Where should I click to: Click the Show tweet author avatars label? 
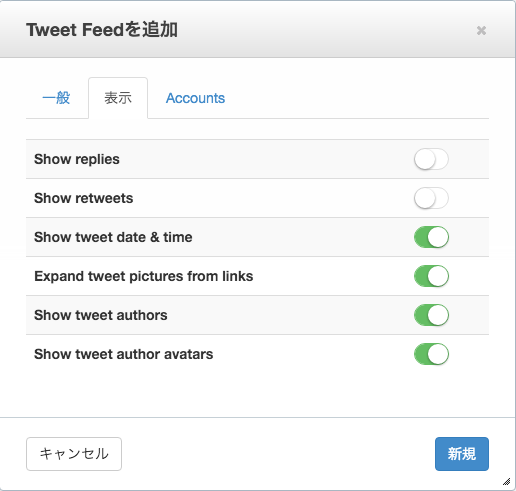click(124, 354)
